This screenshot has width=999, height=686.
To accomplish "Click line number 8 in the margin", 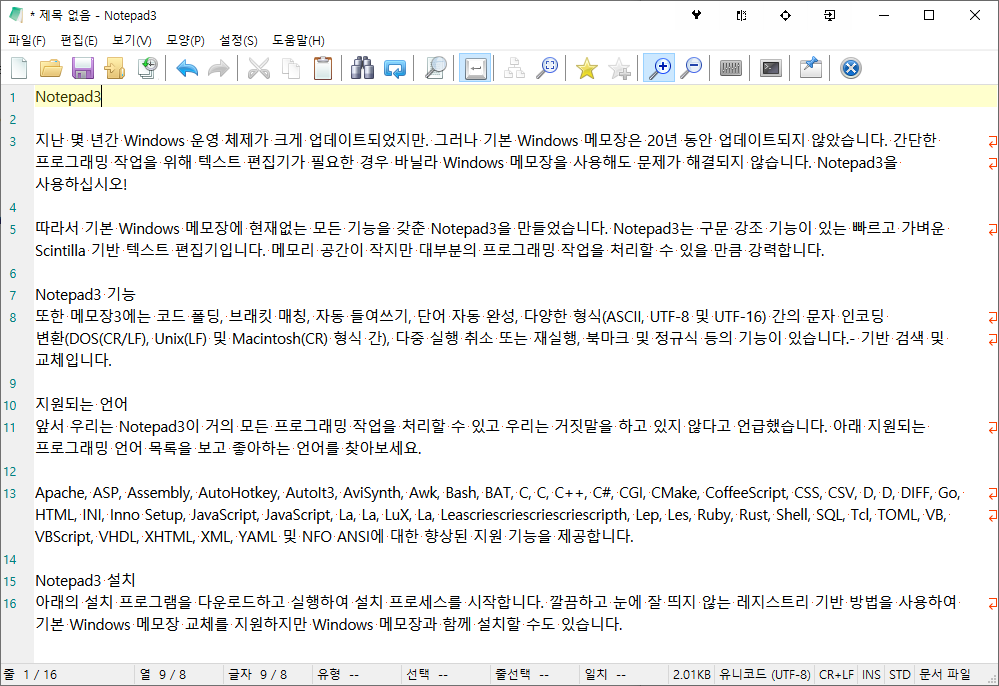I will click(13, 318).
